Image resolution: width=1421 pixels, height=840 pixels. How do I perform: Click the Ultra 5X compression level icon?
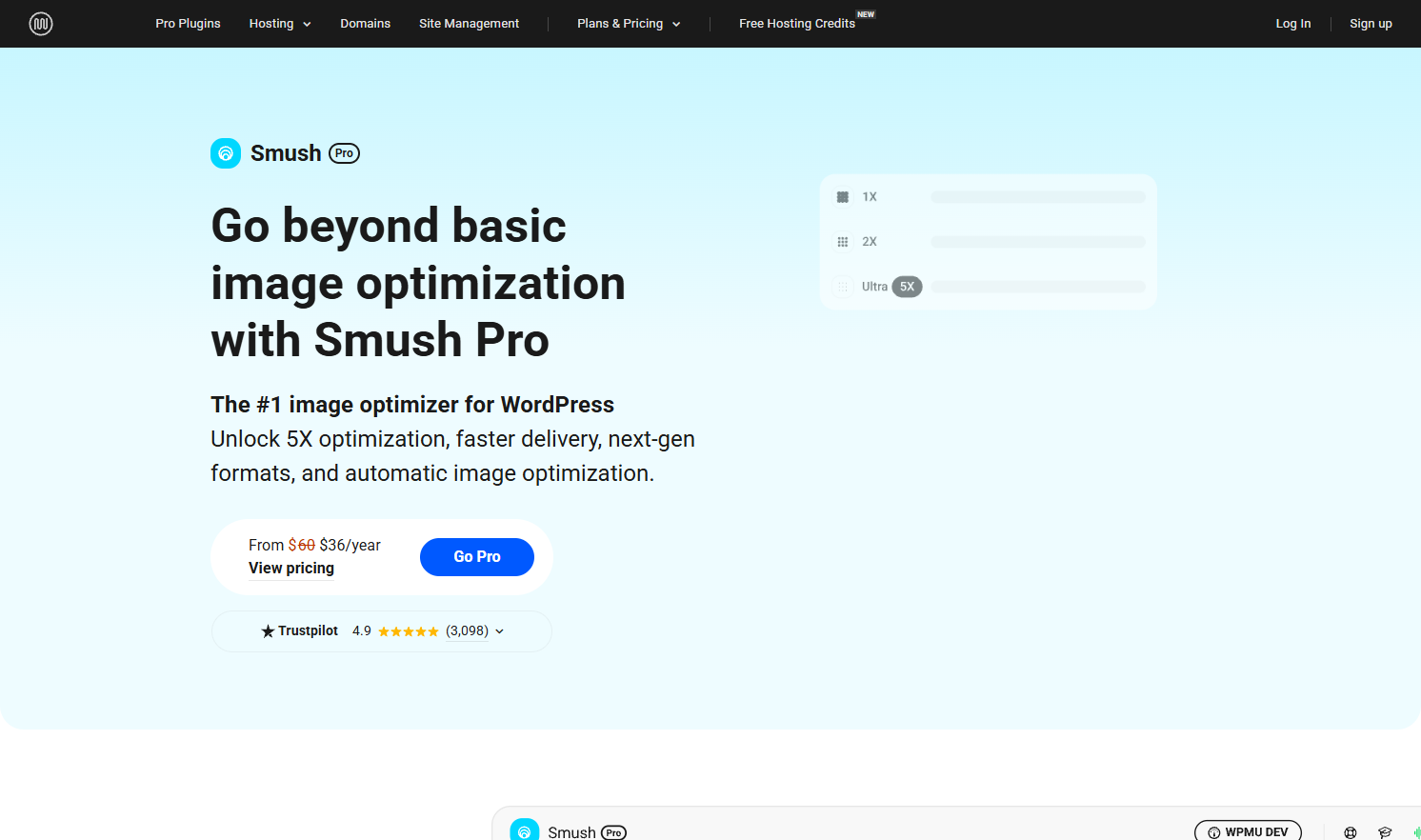pos(843,287)
